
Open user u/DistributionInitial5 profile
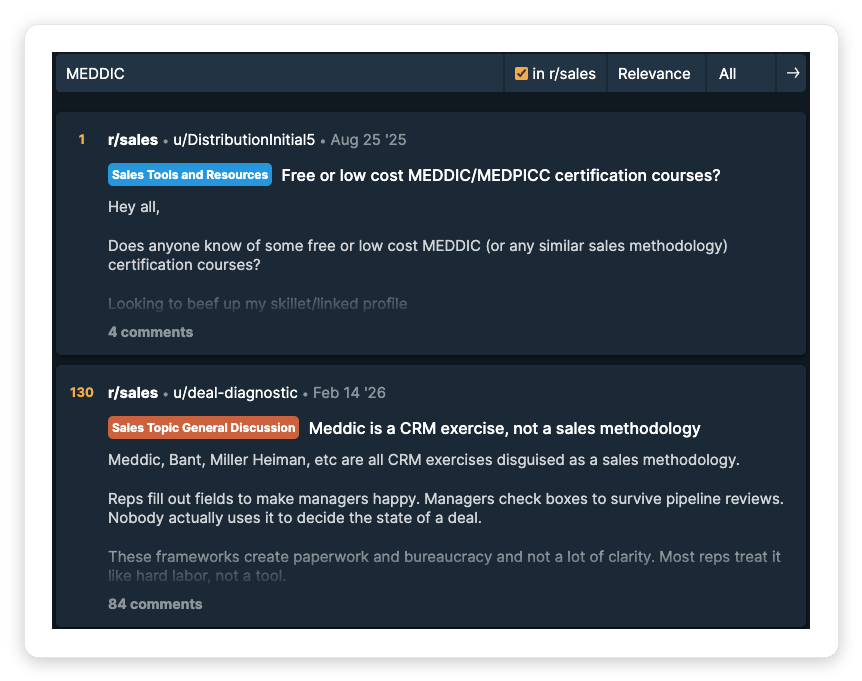[x=244, y=140]
